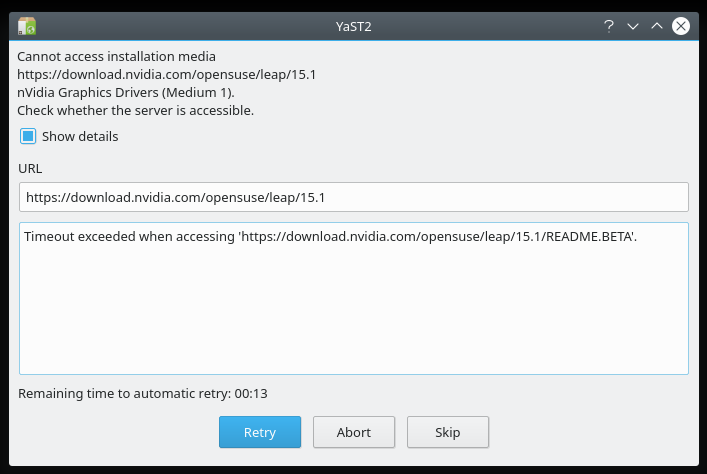The image size is (707, 474).
Task: Uncheck the Show details checkbox
Action: point(28,136)
